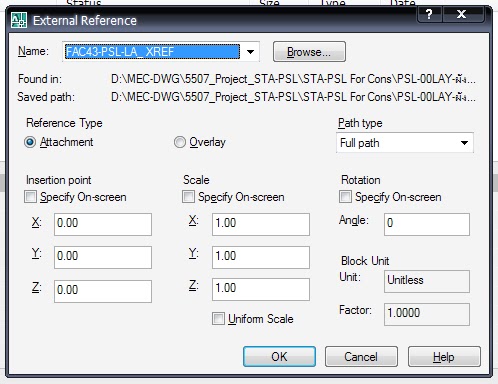Enable Specify On-screen for Insertion point
The width and height of the screenshot is (498, 384).
tap(30, 197)
